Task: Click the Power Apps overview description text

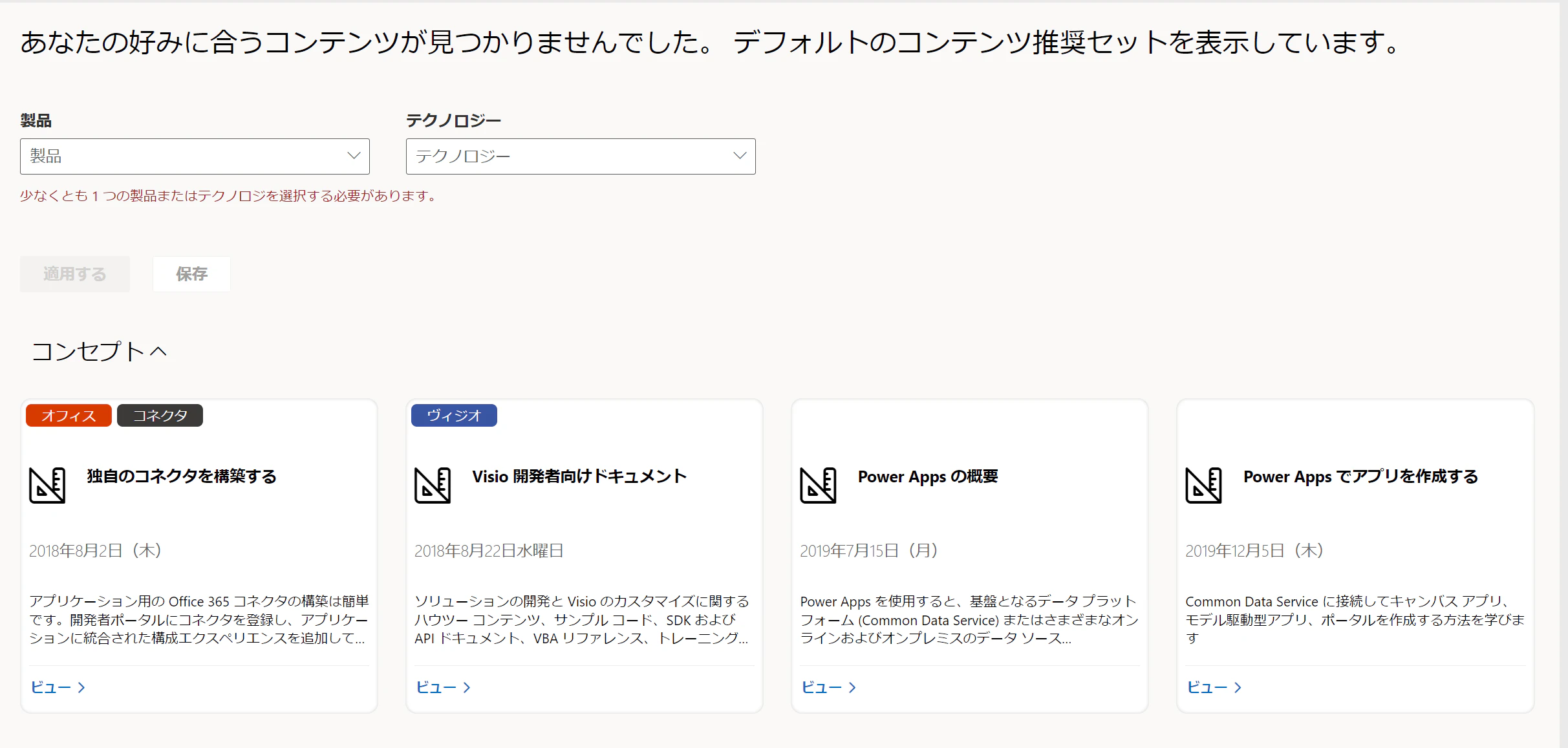Action: [x=969, y=620]
